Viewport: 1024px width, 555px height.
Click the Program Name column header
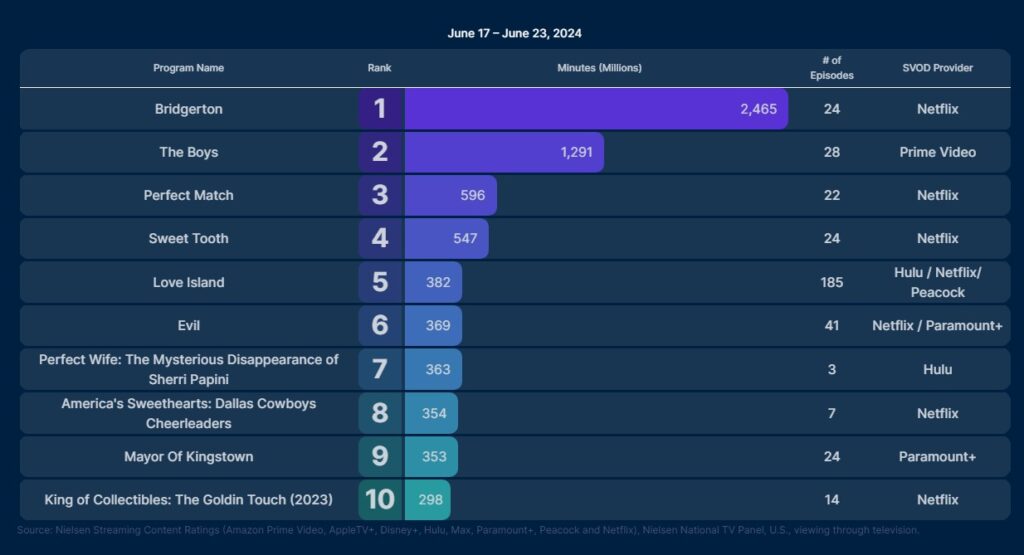pos(188,68)
